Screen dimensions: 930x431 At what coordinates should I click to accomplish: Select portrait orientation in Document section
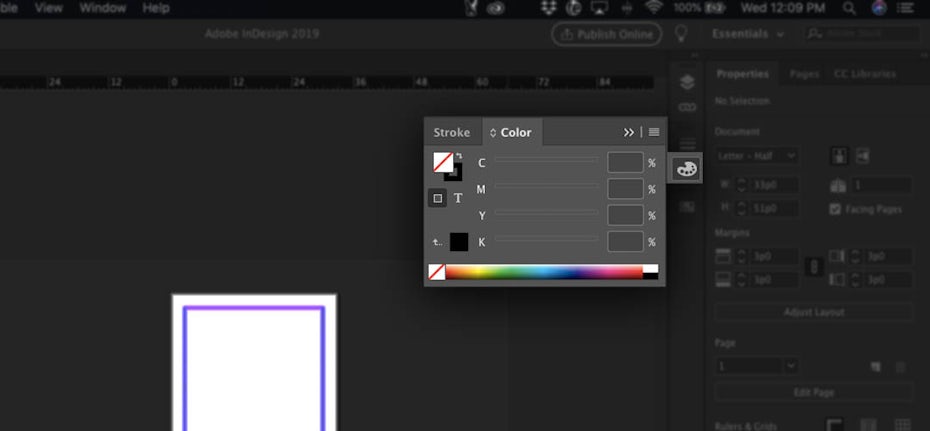[837, 156]
